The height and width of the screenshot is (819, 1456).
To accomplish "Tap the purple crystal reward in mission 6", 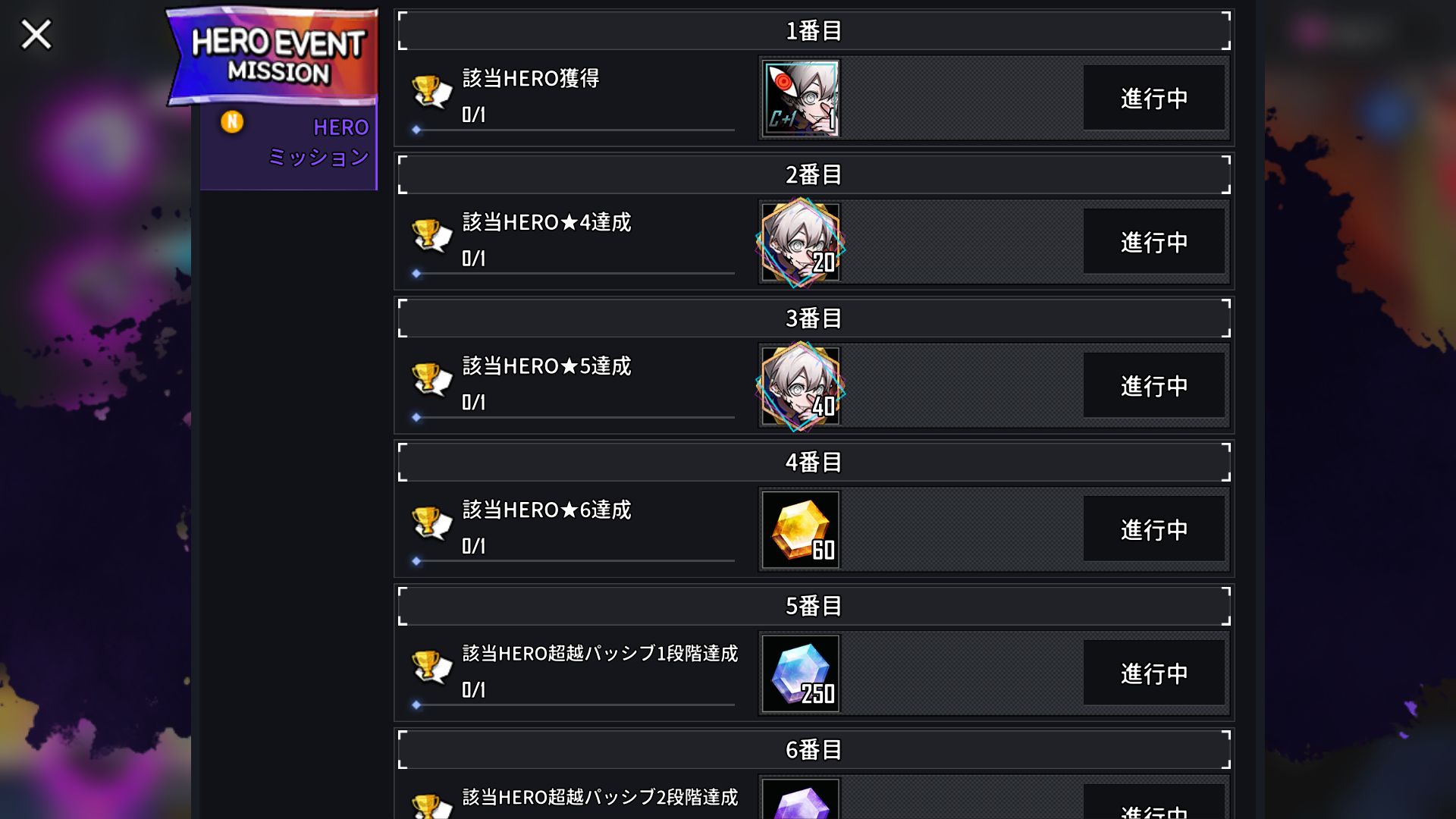I will click(801, 799).
